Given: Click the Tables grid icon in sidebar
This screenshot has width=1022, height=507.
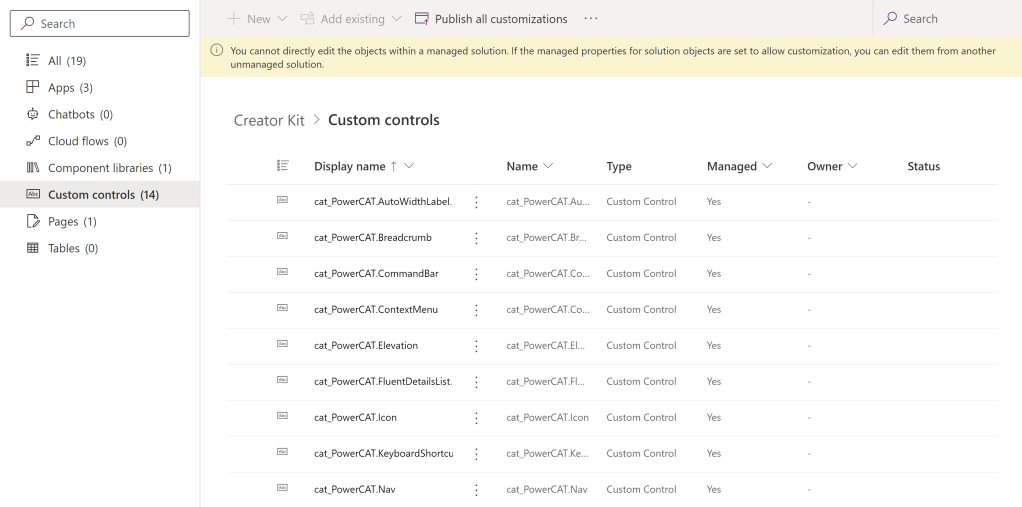Looking at the screenshot, I should (33, 248).
